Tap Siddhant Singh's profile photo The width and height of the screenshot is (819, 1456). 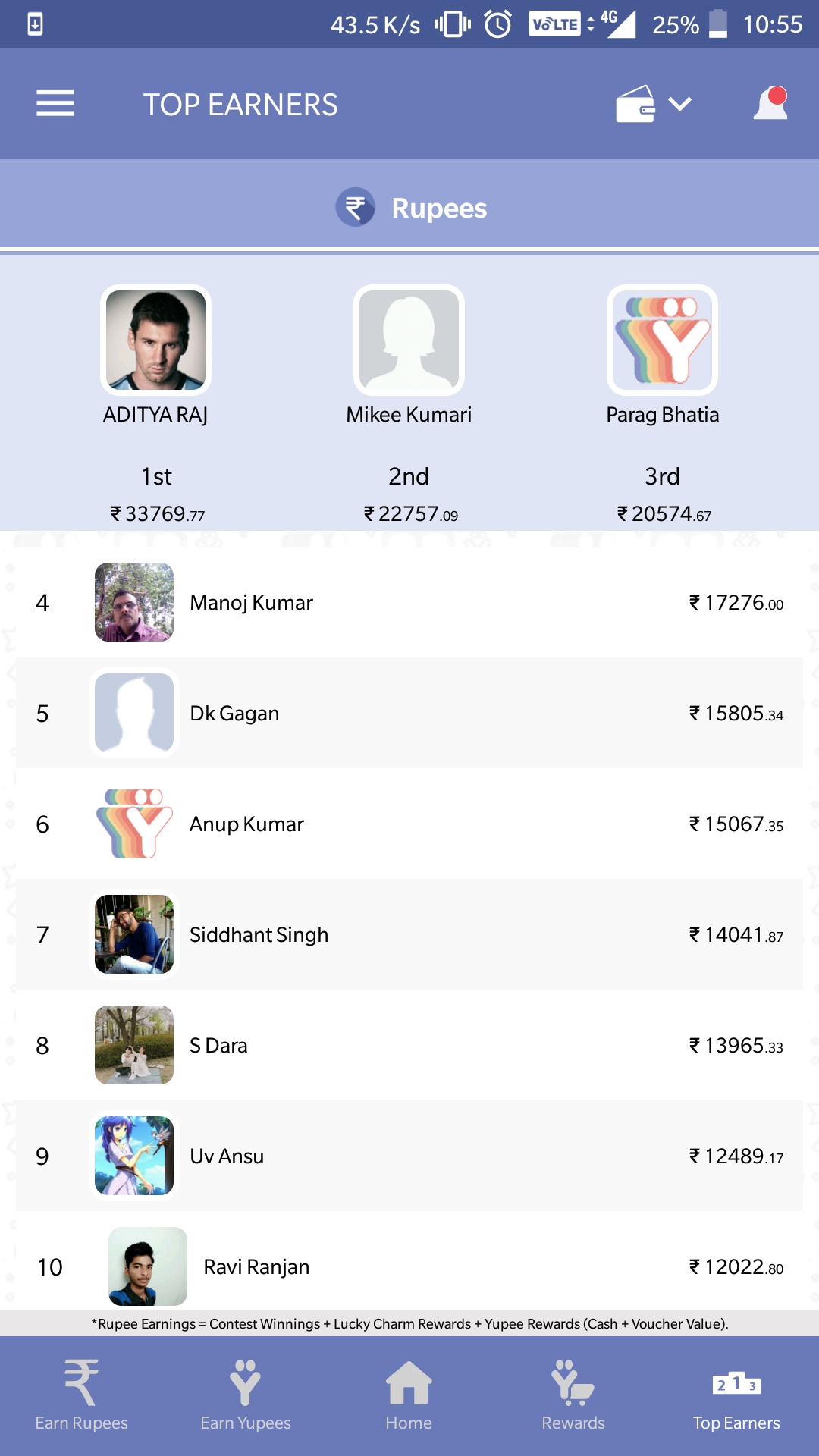pos(134,934)
